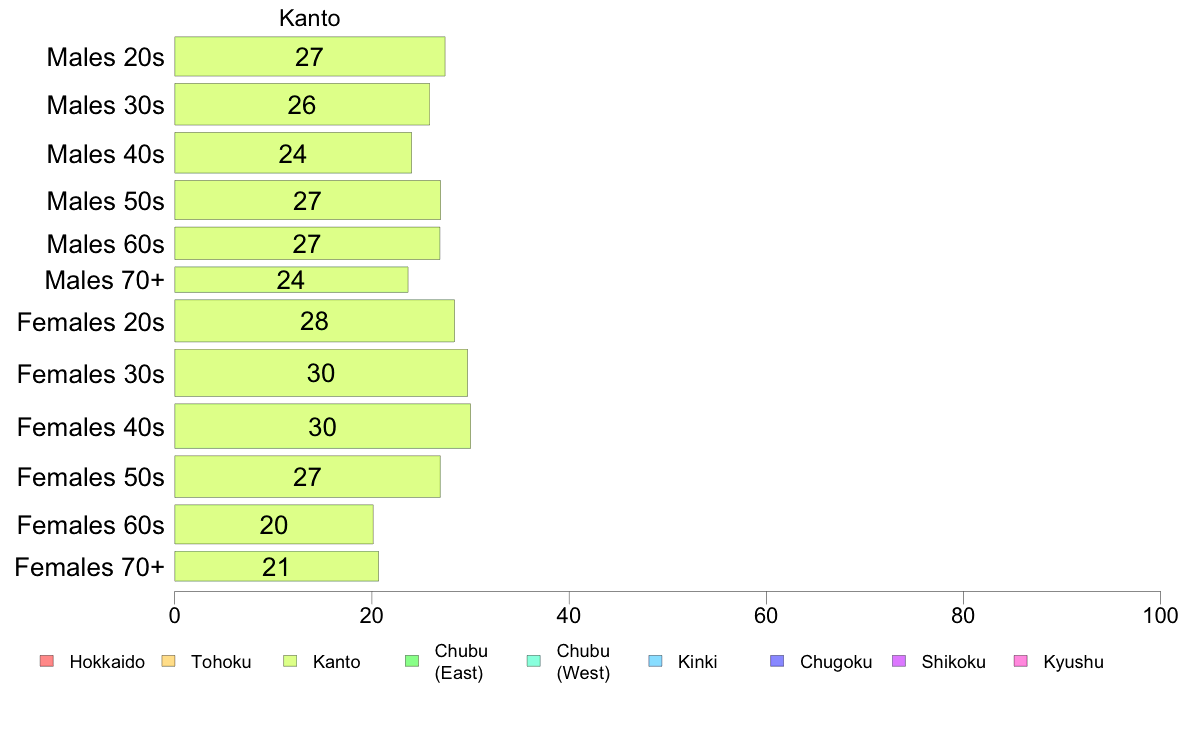Click the Chubu (West) teal legend swatch
The image size is (1188, 736).
534,661
